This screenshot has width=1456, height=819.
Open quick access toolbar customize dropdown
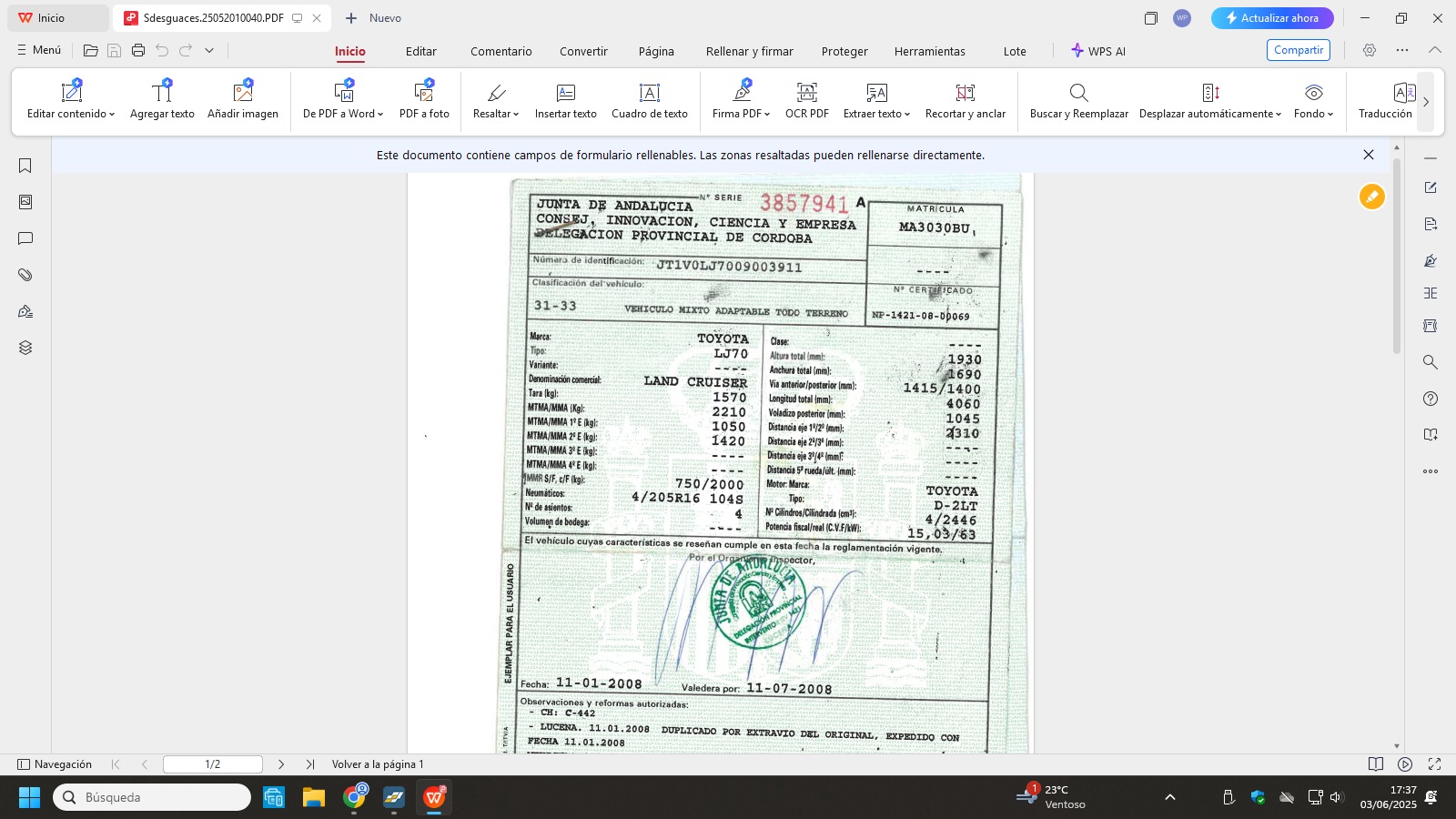tap(209, 51)
